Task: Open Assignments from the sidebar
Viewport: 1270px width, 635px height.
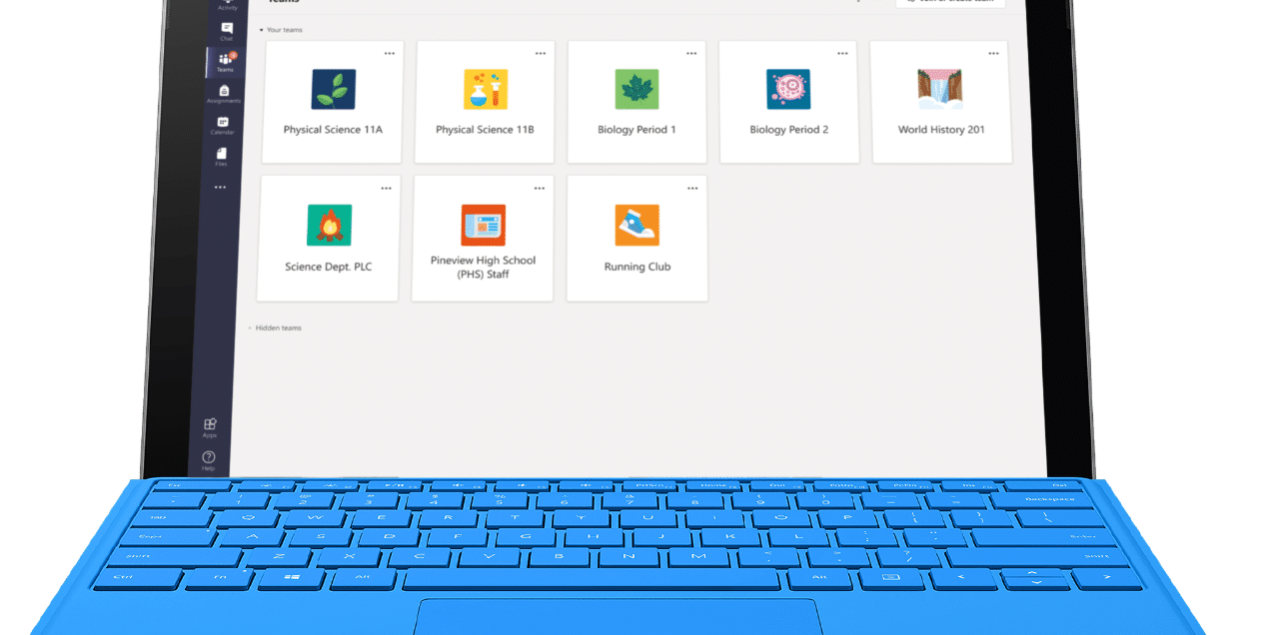Action: (224, 93)
